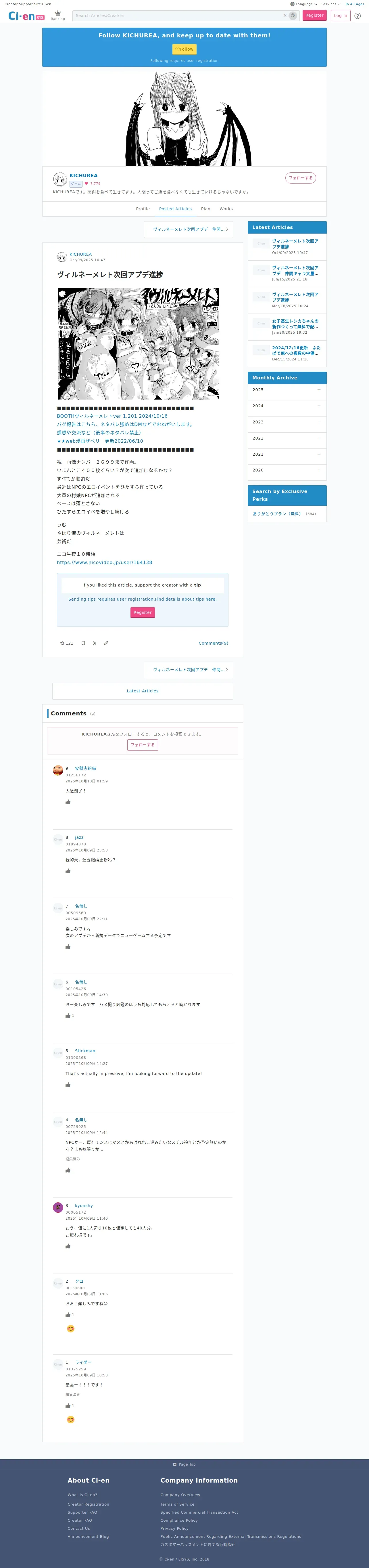The height and width of the screenshot is (1568, 369).
Task: Click the Page Top link
Action: click(x=184, y=1464)
